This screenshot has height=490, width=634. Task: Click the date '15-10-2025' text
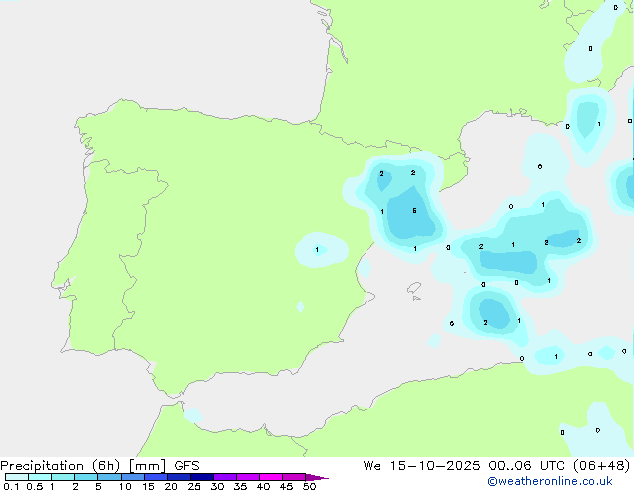pyautogui.click(x=435, y=466)
